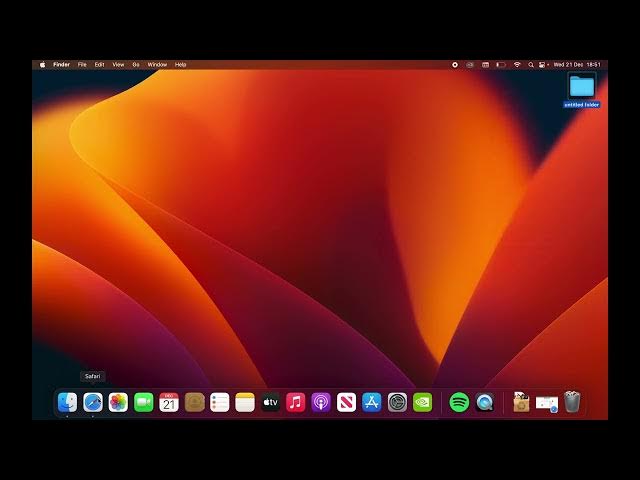Click the Wi-Fi status icon
The height and width of the screenshot is (480, 640).
tap(517, 64)
